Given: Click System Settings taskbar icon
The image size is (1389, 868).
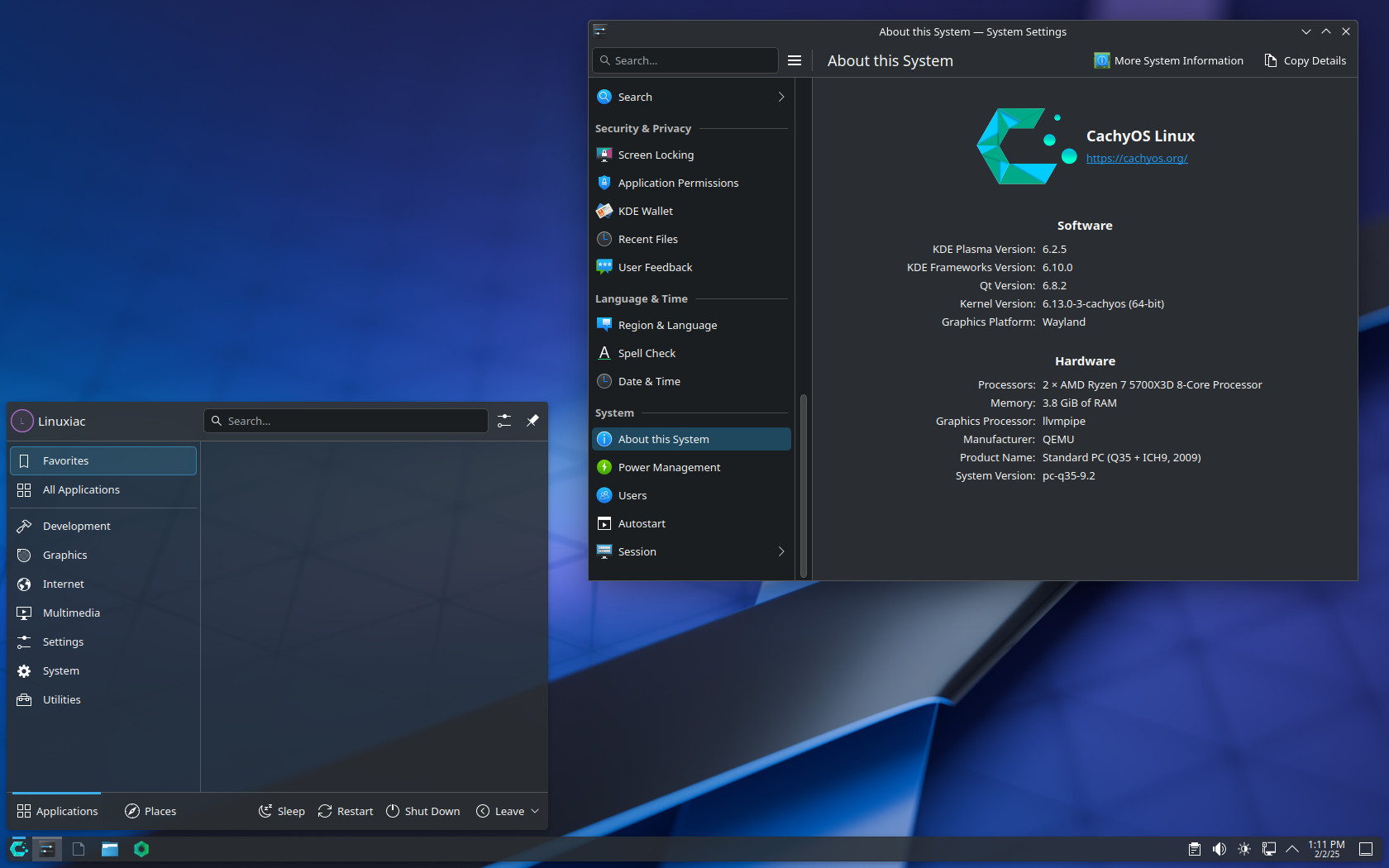Looking at the screenshot, I should tap(48, 848).
